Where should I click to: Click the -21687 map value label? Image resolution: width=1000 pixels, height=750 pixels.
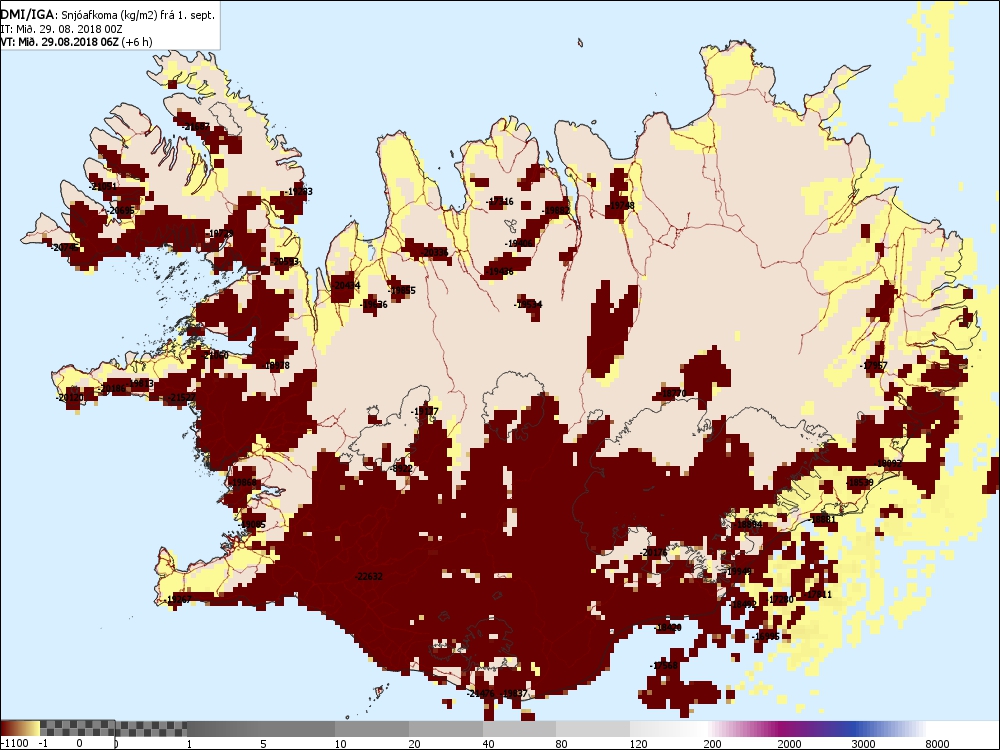[x=195, y=126]
